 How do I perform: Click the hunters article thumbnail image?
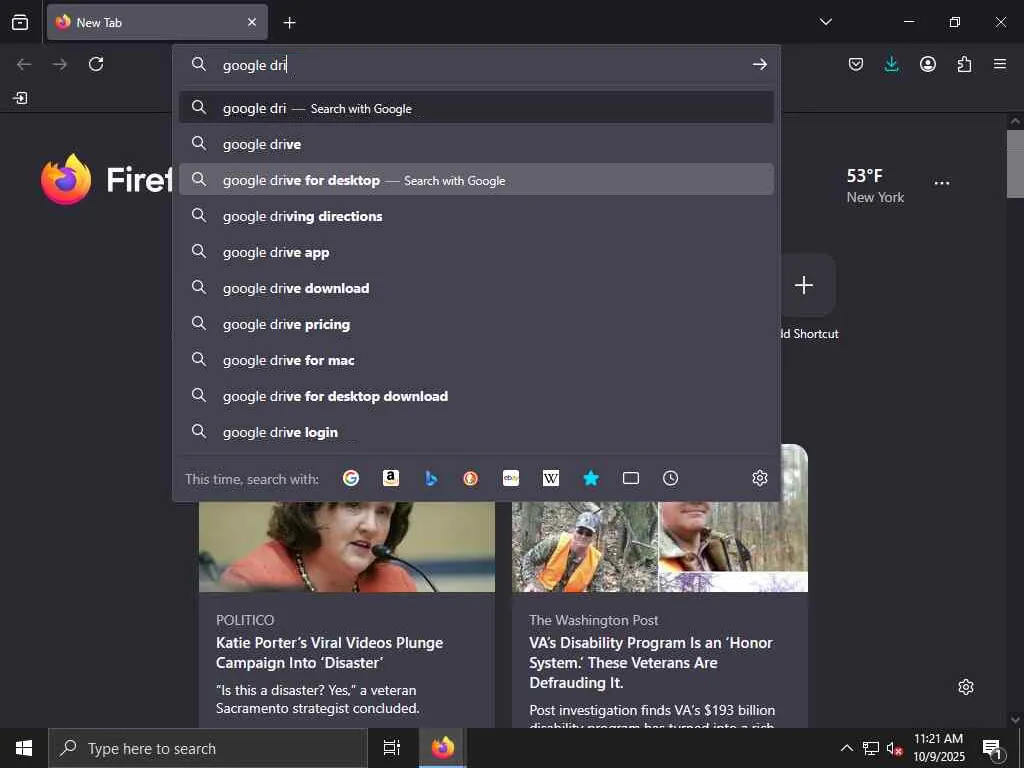point(660,547)
